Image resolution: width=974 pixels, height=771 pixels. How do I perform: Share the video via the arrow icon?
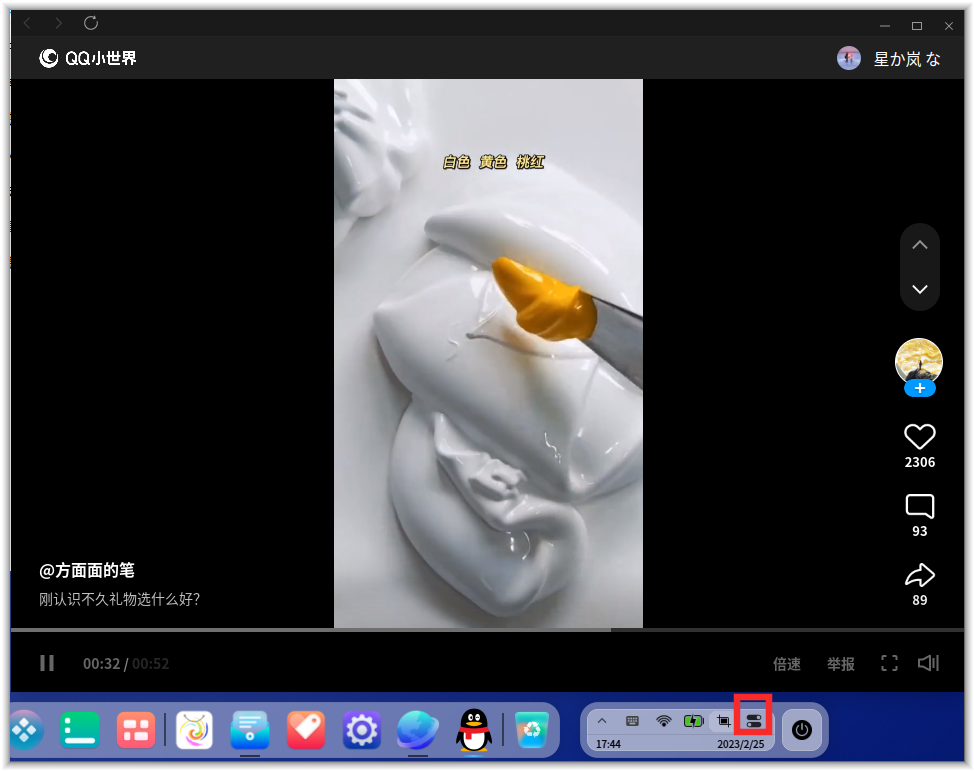(919, 575)
